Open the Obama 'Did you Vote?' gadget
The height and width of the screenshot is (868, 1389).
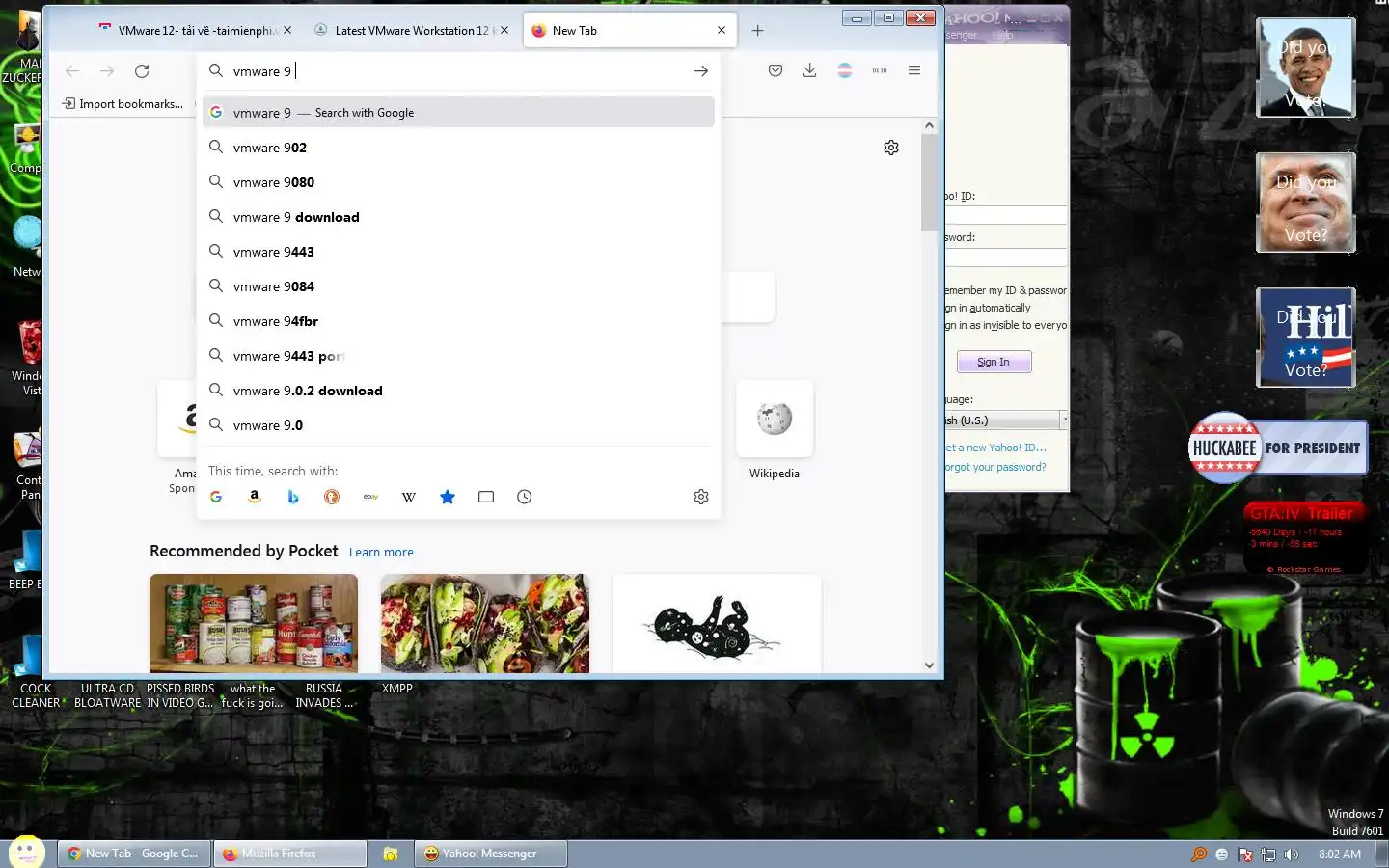[1306, 68]
